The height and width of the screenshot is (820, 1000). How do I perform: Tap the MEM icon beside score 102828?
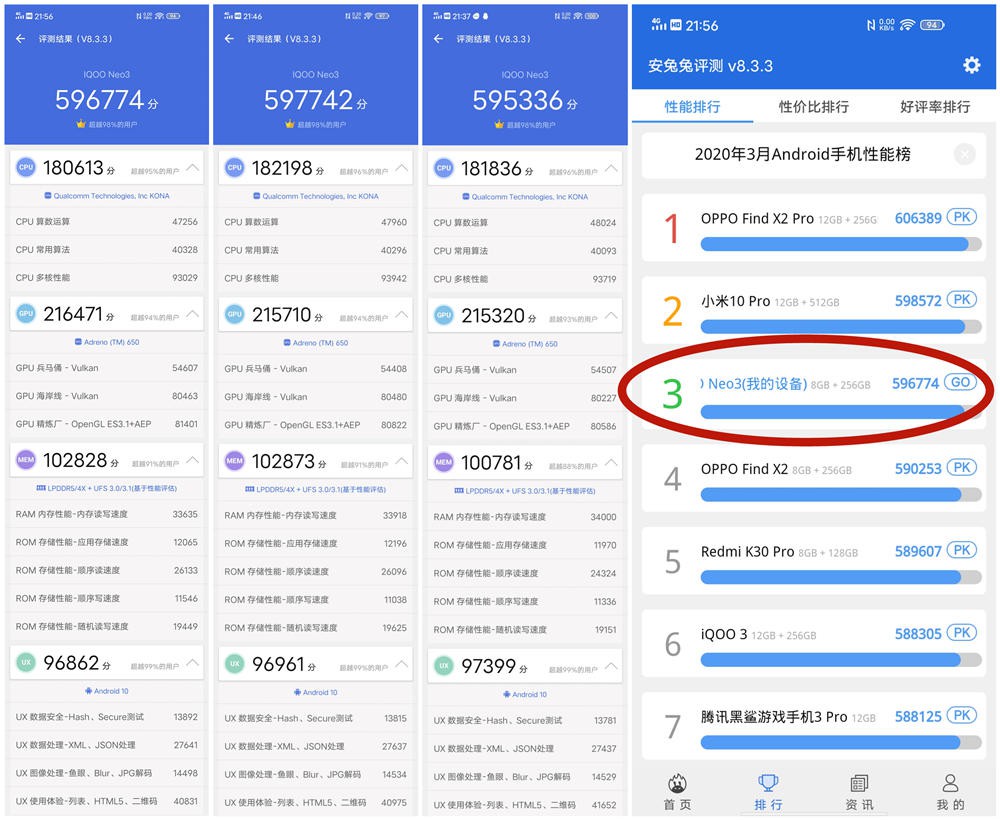26,460
